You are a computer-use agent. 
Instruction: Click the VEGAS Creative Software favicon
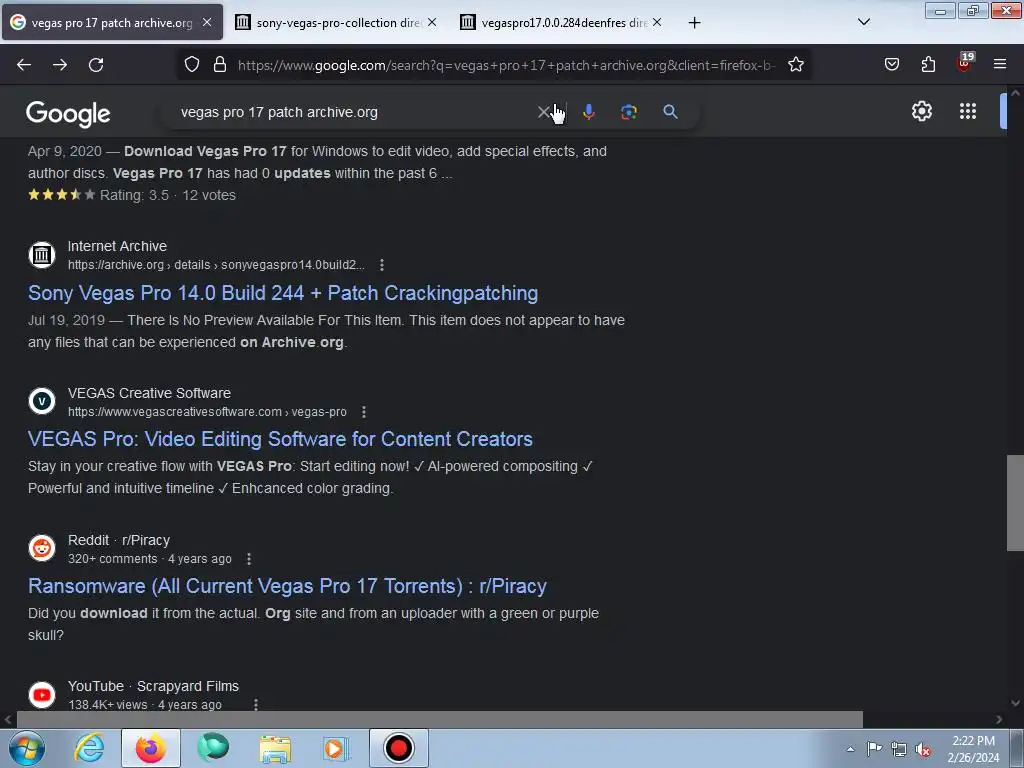tap(42, 401)
